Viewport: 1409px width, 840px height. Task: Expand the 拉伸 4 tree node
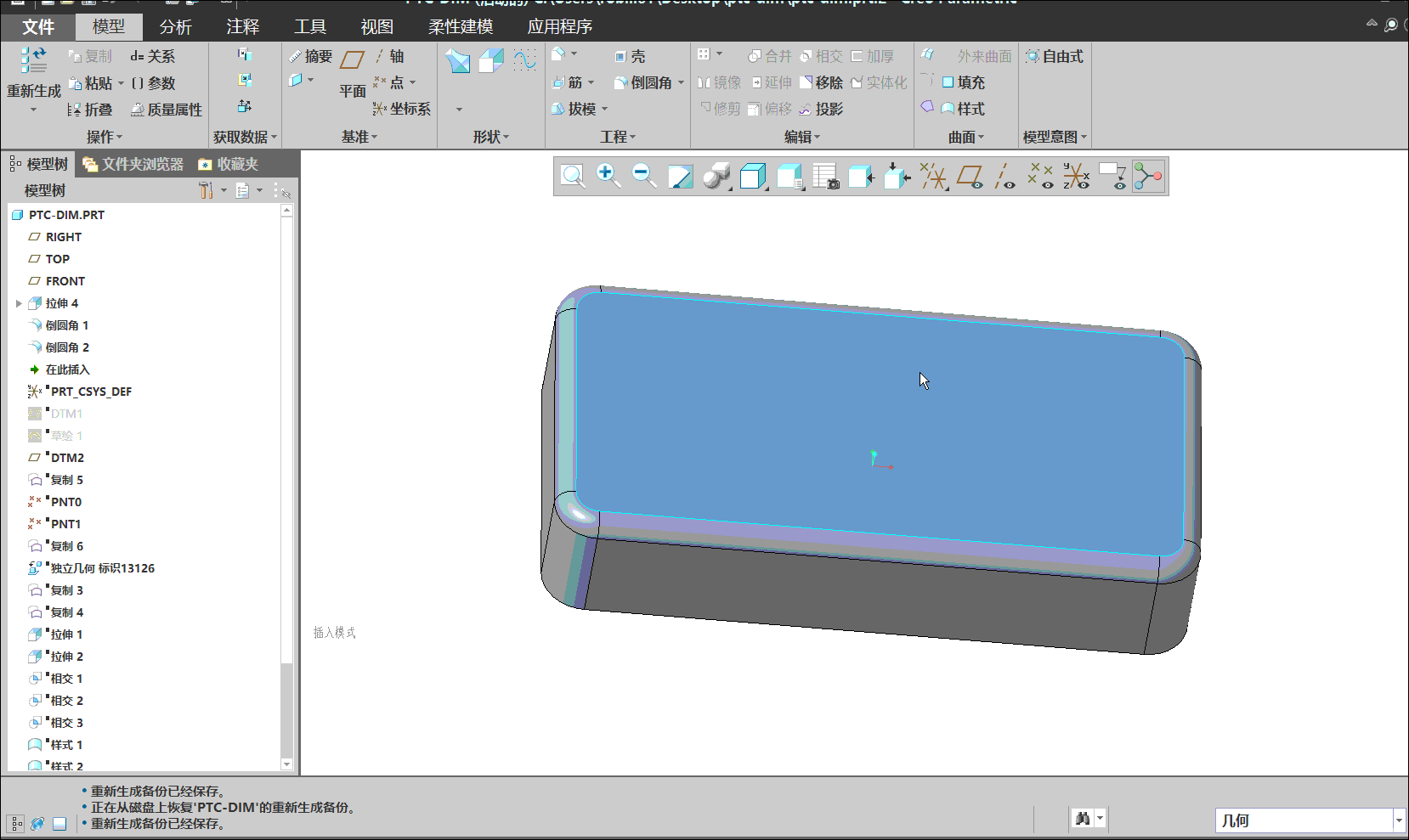[19, 303]
